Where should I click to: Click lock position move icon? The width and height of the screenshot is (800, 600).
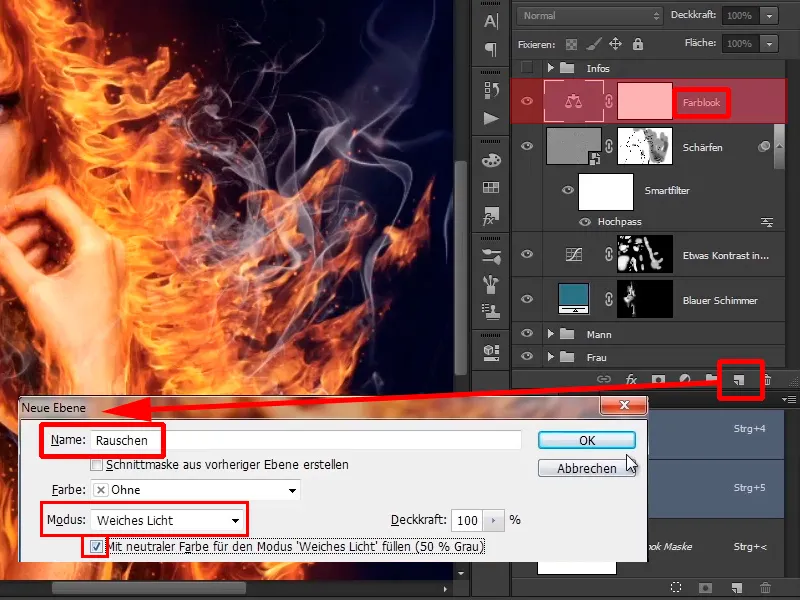(x=615, y=44)
